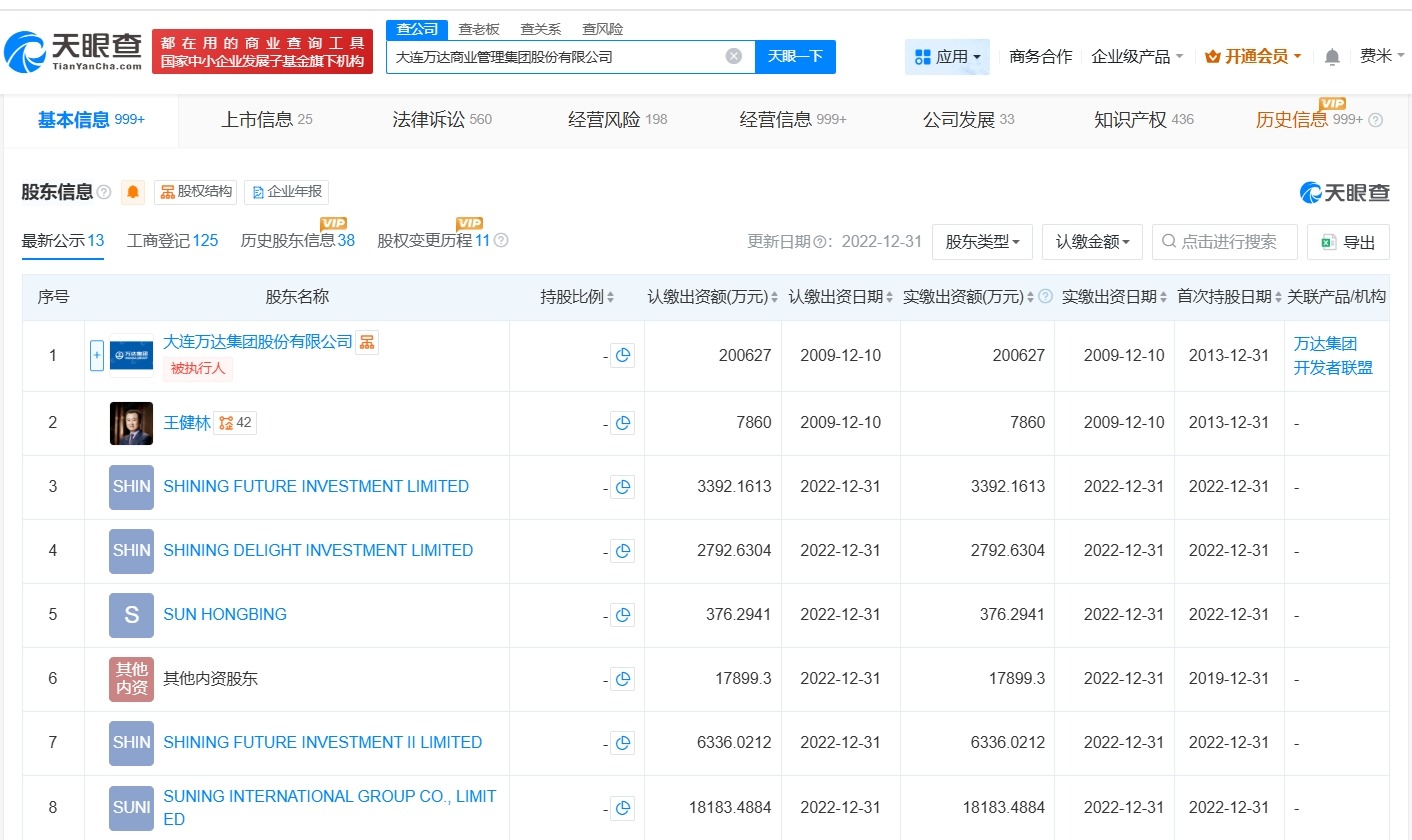
Task: Open the 股东类型 dropdown
Action: tap(982, 241)
